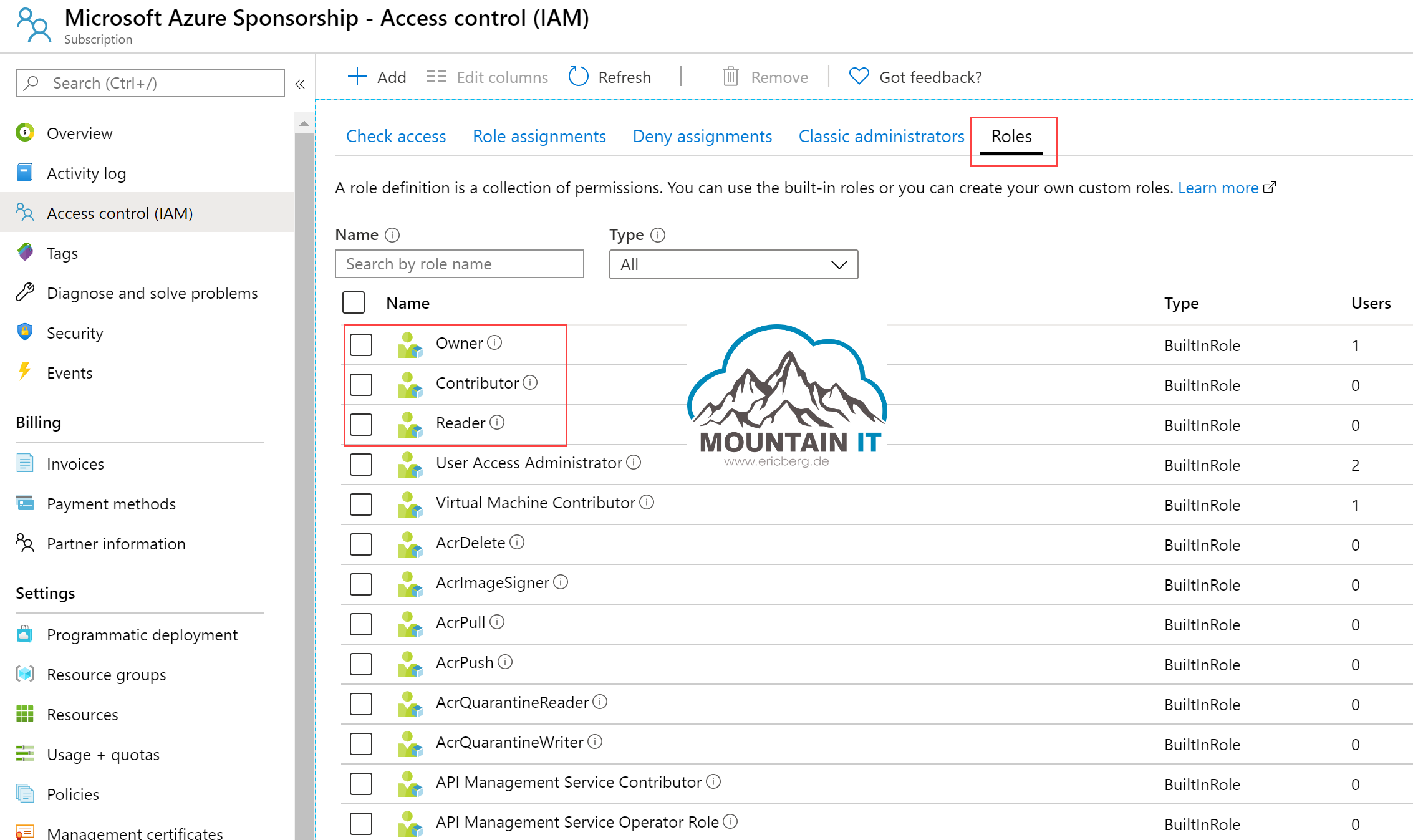1413x840 pixels.
Task: Open the Type filter dropdown showing All
Action: [733, 264]
